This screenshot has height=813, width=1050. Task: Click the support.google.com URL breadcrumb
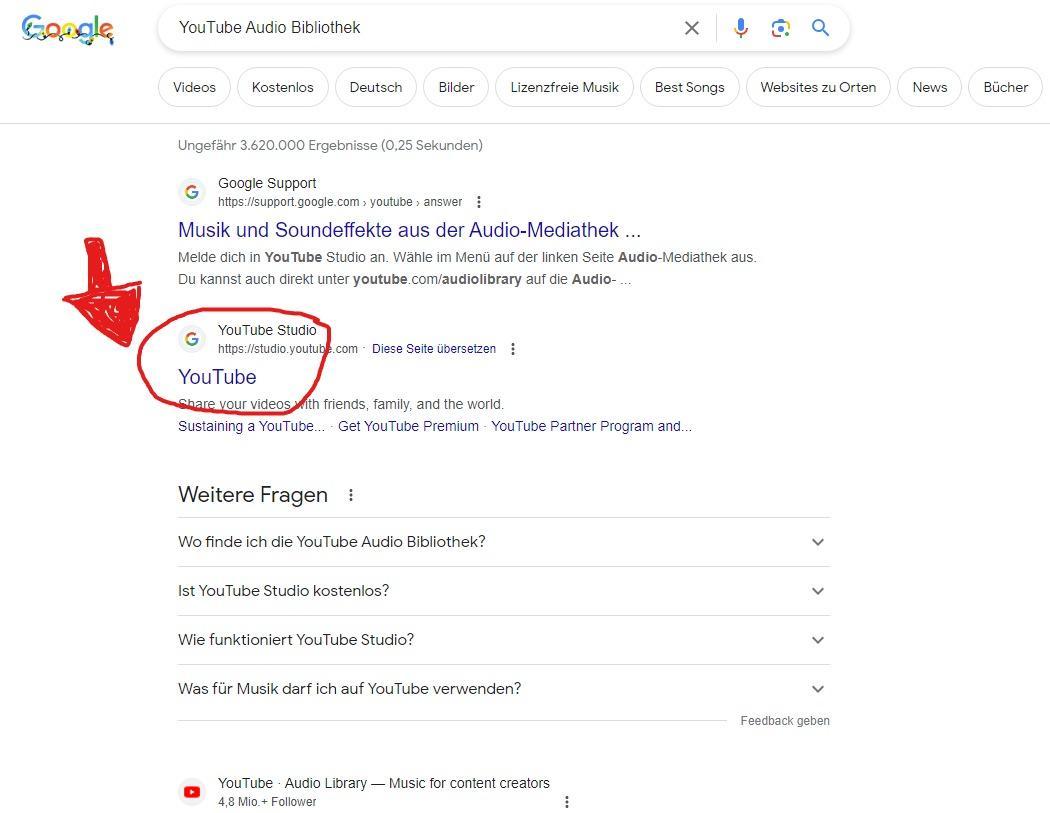pos(340,202)
